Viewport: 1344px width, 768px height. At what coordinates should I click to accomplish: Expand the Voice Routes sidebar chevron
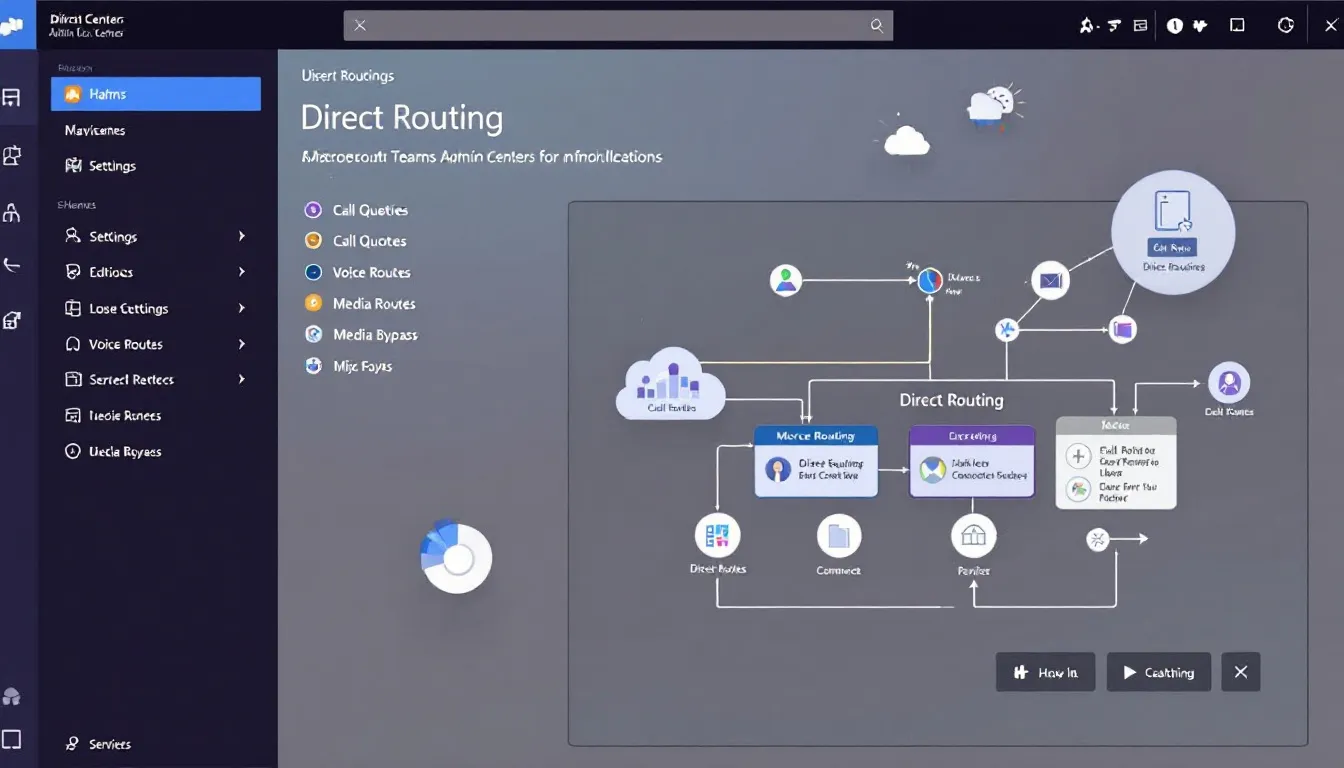pos(242,344)
